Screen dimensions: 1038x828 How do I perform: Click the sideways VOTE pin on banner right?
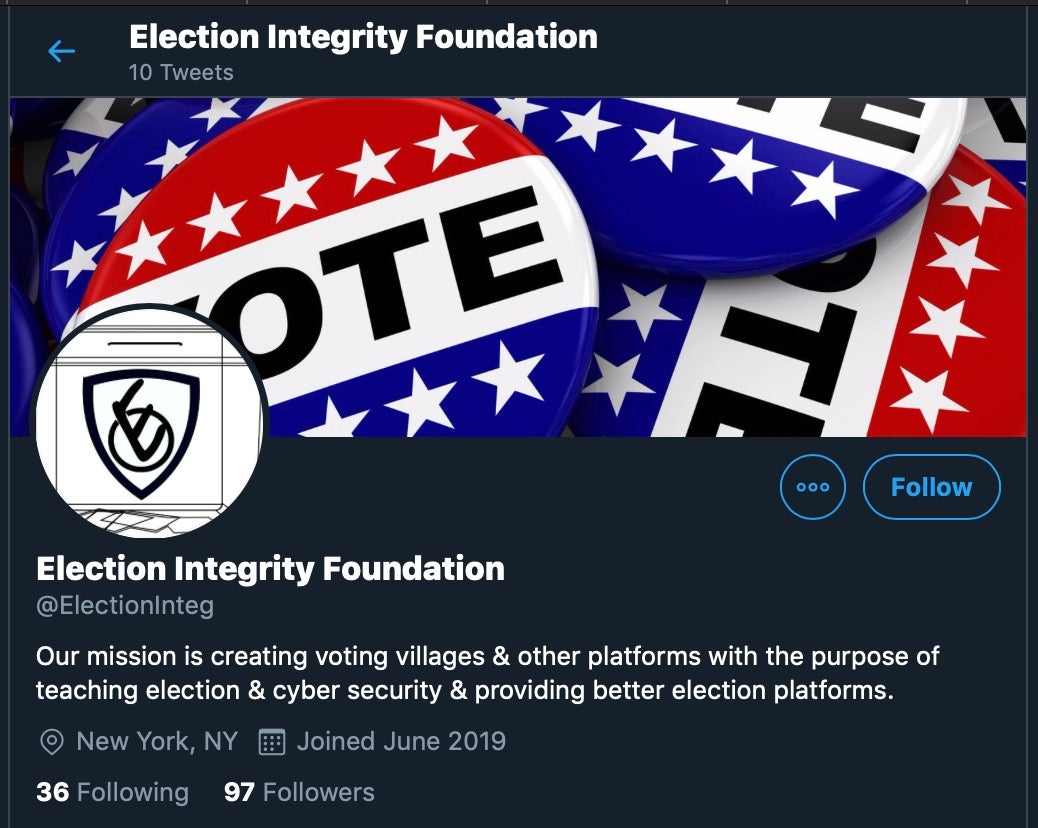coord(850,340)
